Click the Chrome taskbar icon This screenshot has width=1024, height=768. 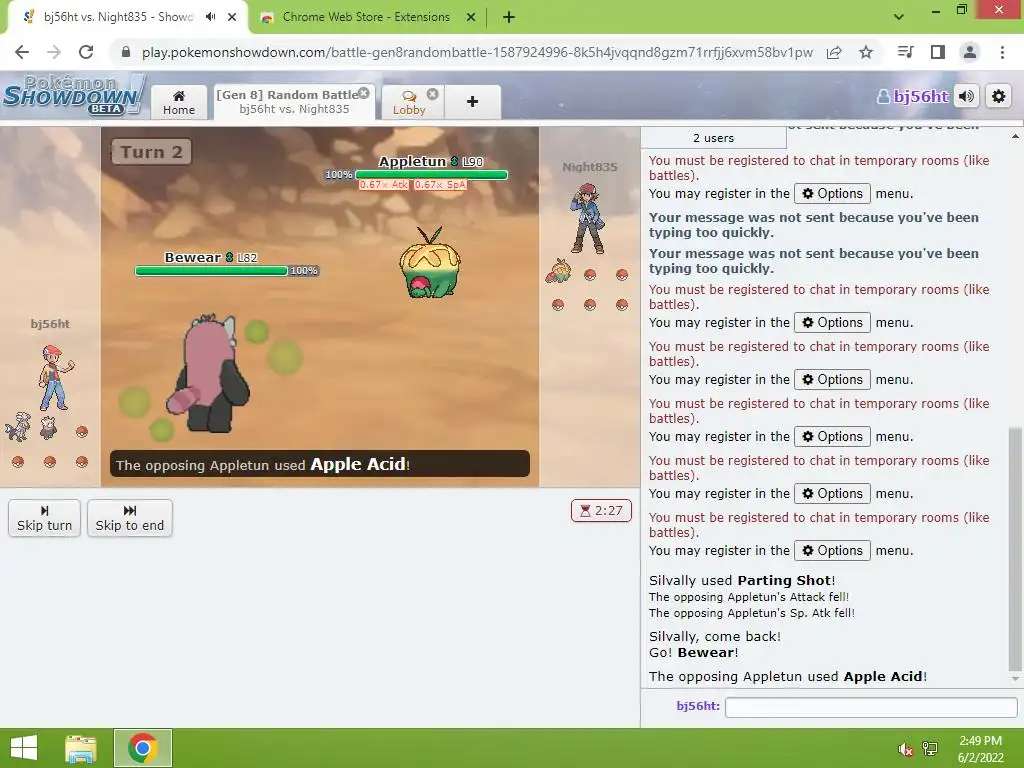coord(143,748)
